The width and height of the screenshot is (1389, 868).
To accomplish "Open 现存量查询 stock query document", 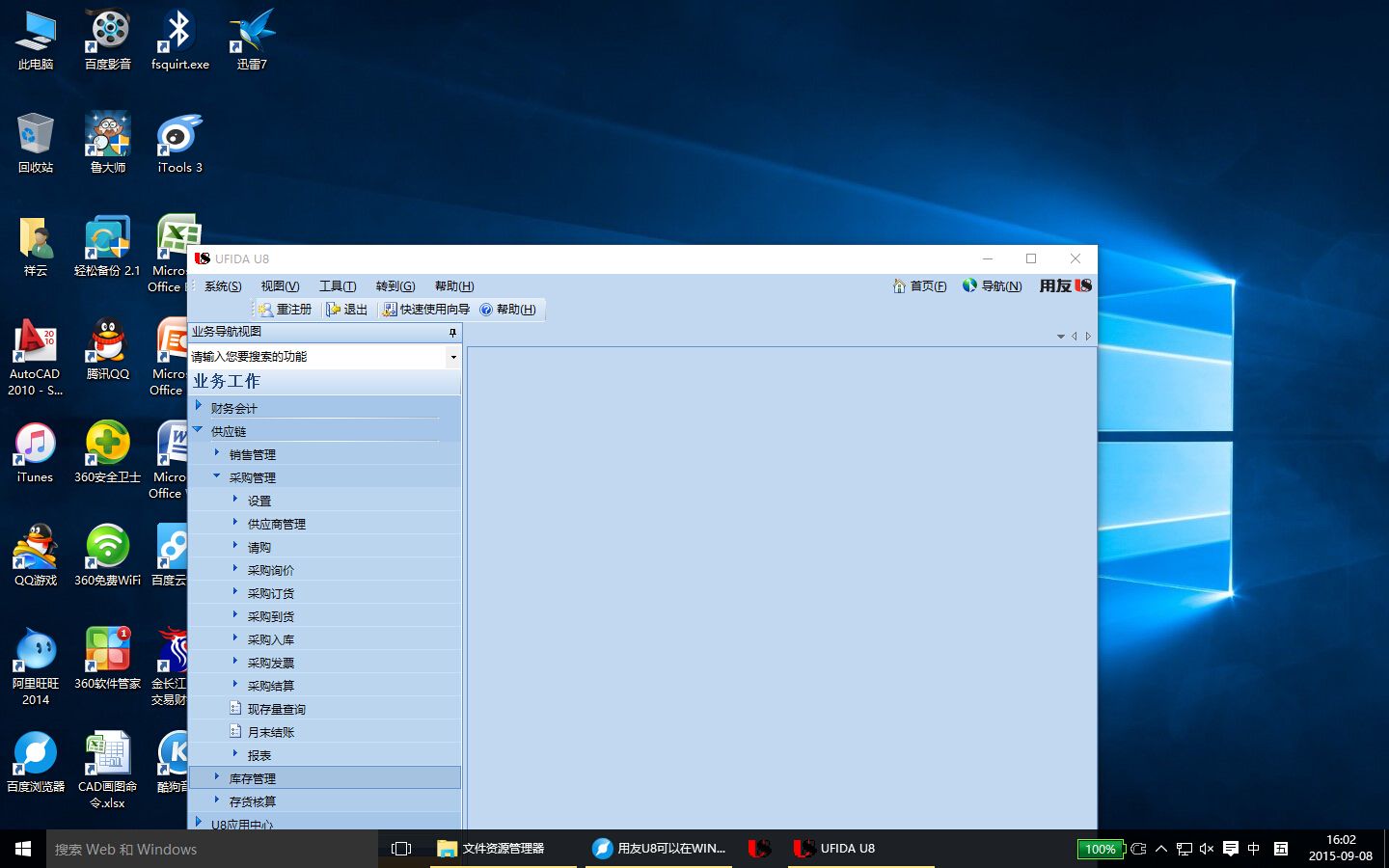I will pyautogui.click(x=276, y=709).
